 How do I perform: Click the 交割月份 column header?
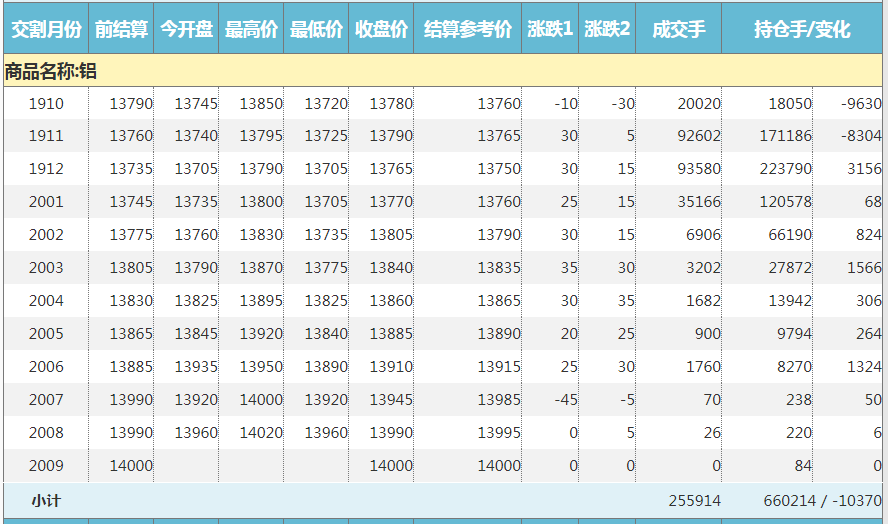(x=45, y=30)
